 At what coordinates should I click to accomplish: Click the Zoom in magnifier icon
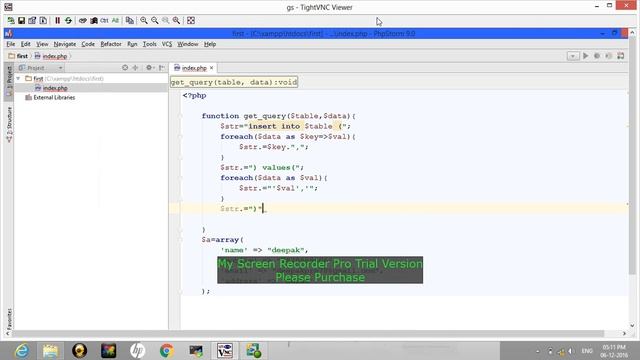[144, 20]
